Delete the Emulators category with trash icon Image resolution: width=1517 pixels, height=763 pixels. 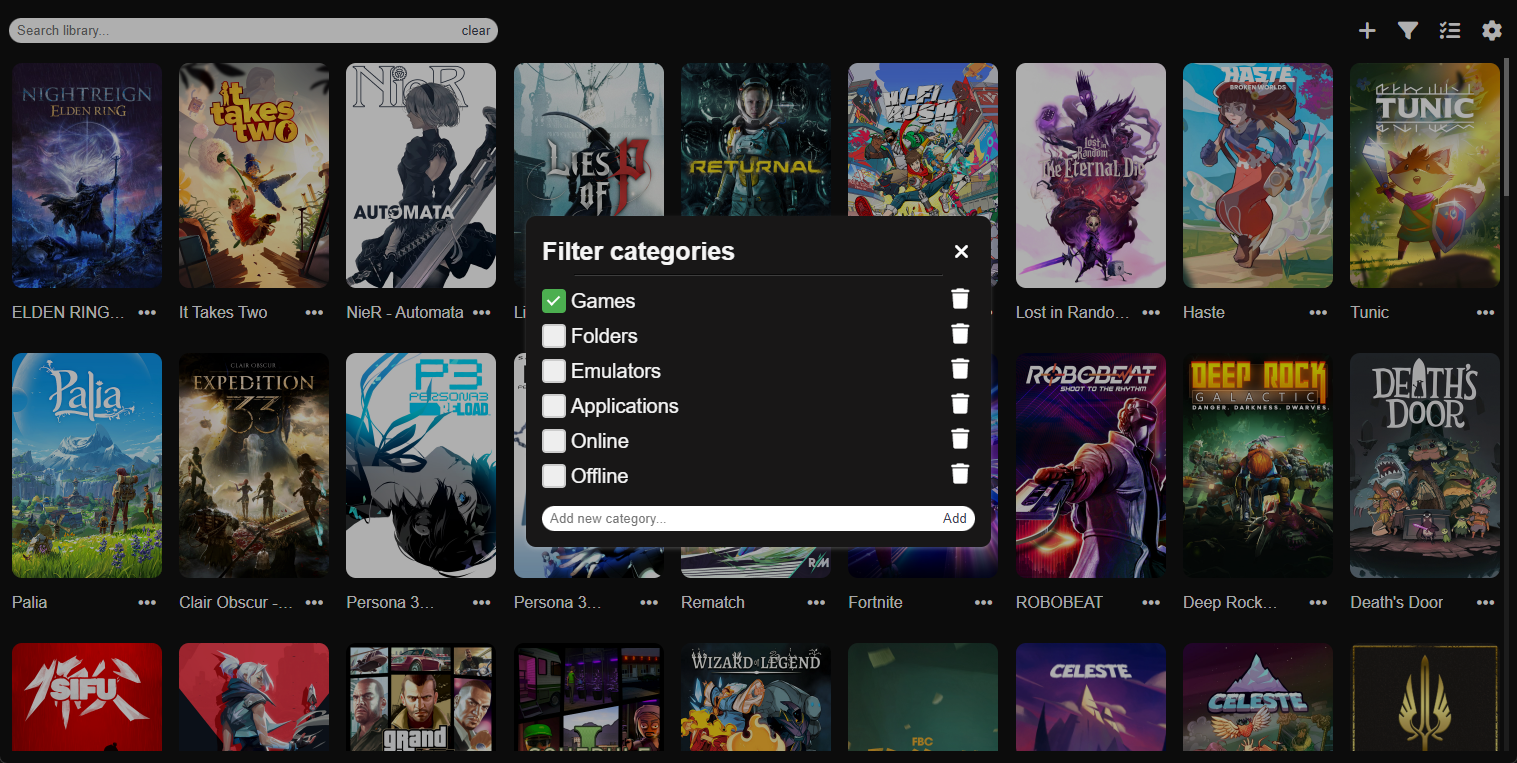pos(959,368)
